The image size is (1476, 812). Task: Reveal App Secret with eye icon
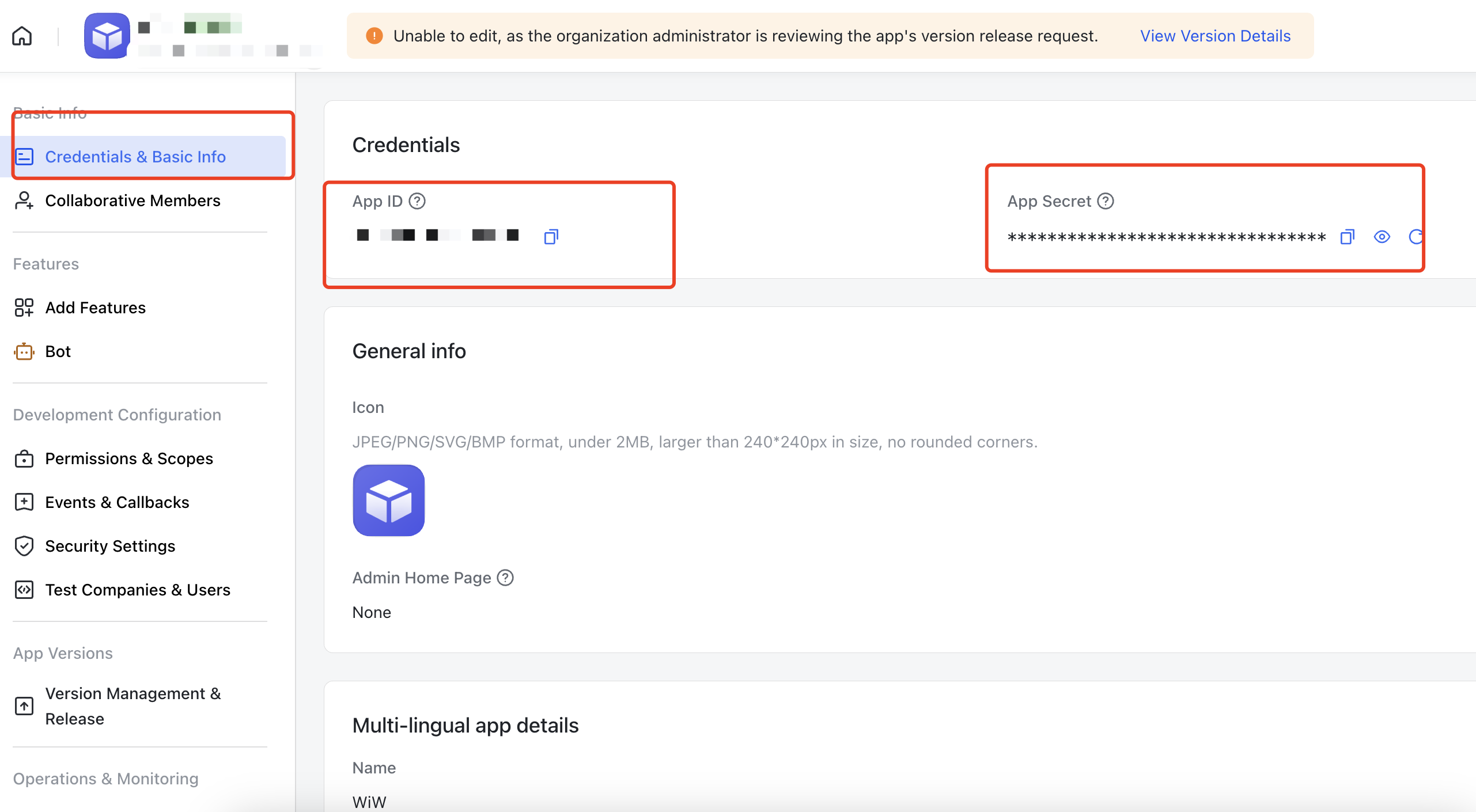pos(1382,237)
